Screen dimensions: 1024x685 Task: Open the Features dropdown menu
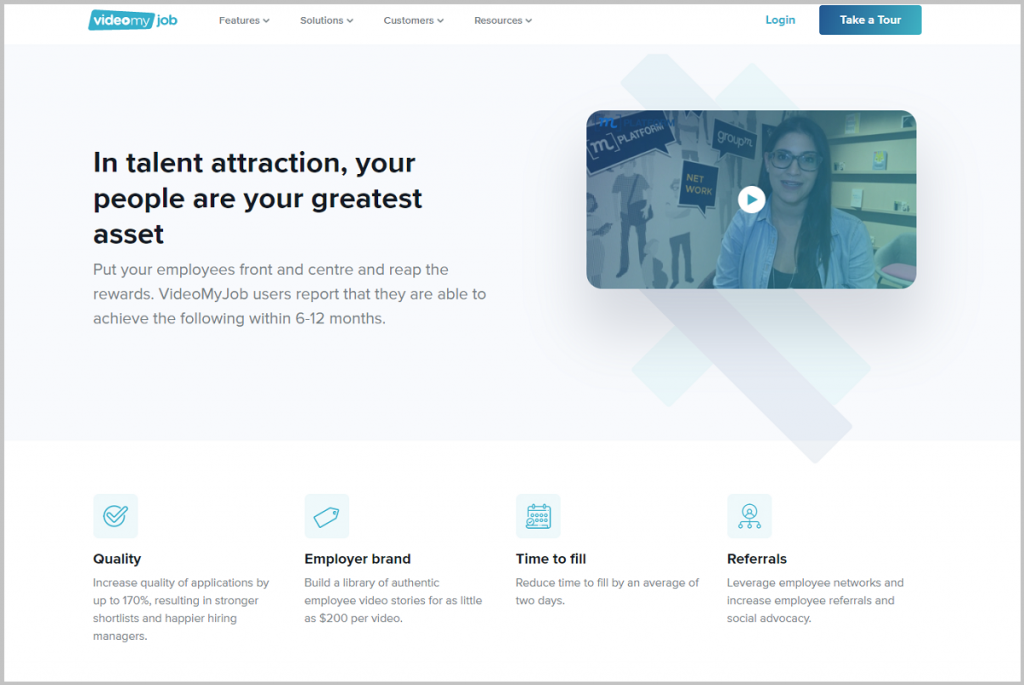pyautogui.click(x=239, y=20)
